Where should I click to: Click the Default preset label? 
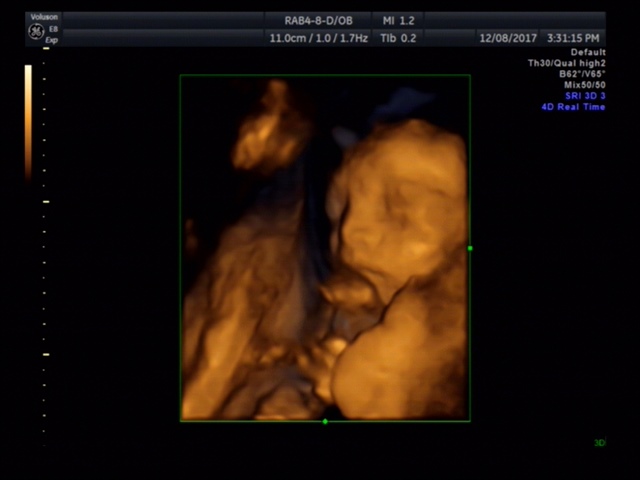[587, 52]
